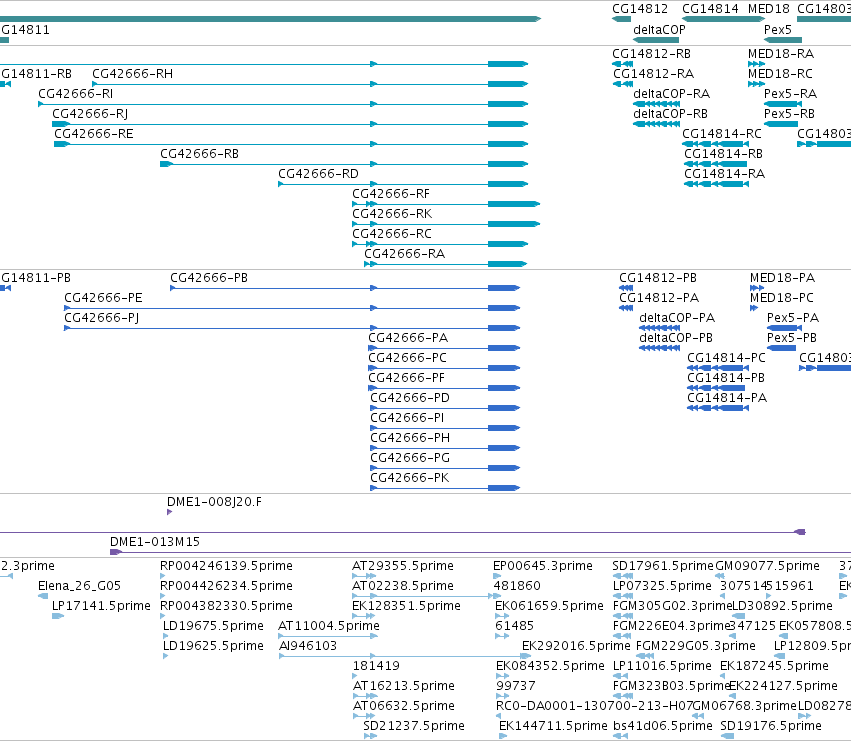The height and width of the screenshot is (741, 851).
Task: Select the Pex5 gene label
Action: [x=778, y=30]
